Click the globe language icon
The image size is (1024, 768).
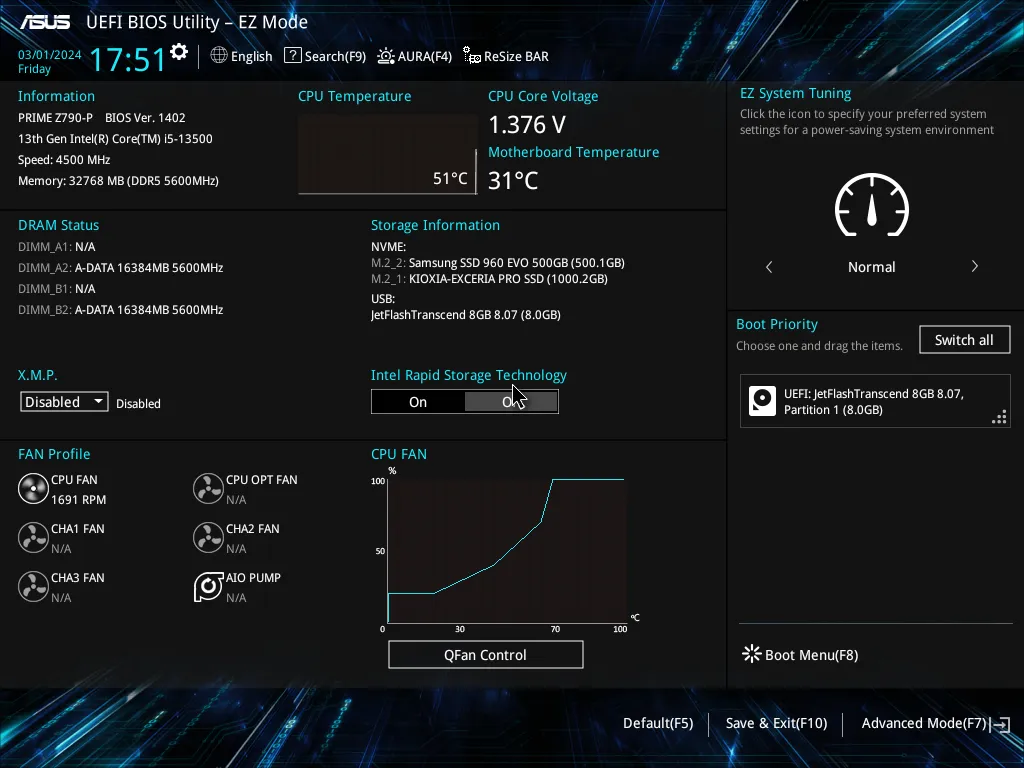click(x=219, y=56)
